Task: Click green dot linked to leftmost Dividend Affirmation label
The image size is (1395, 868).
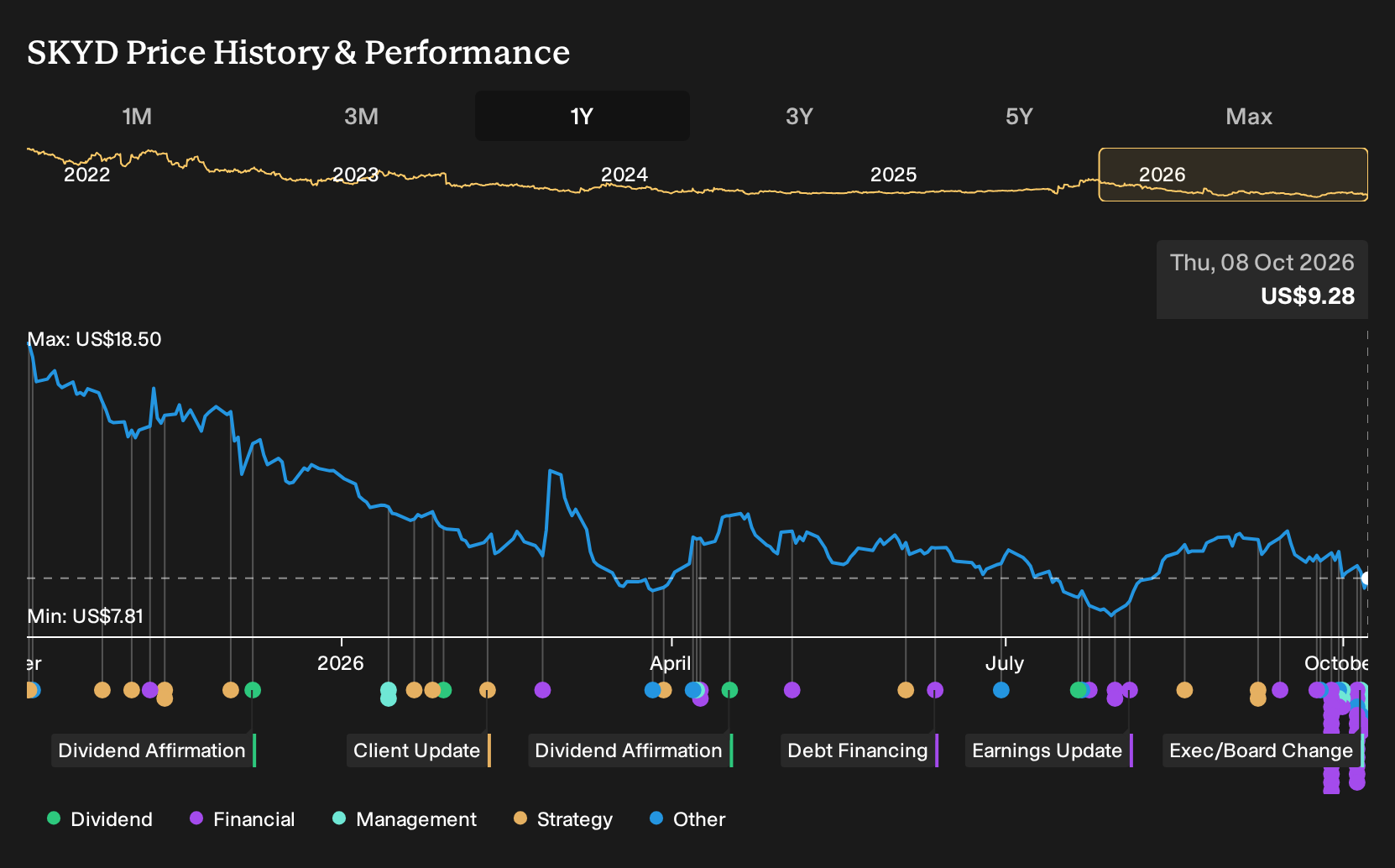Action: coord(253,690)
